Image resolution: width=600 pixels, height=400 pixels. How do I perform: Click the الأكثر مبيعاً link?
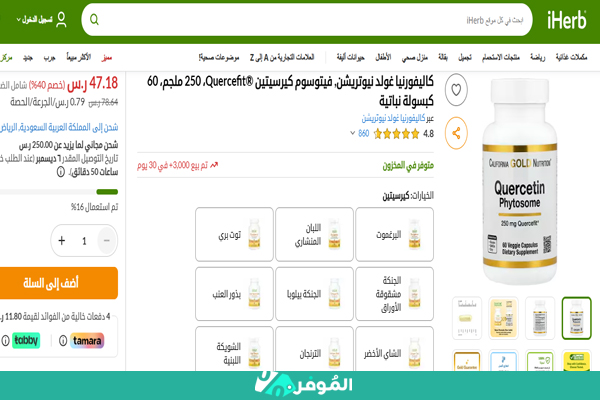(x=78, y=57)
